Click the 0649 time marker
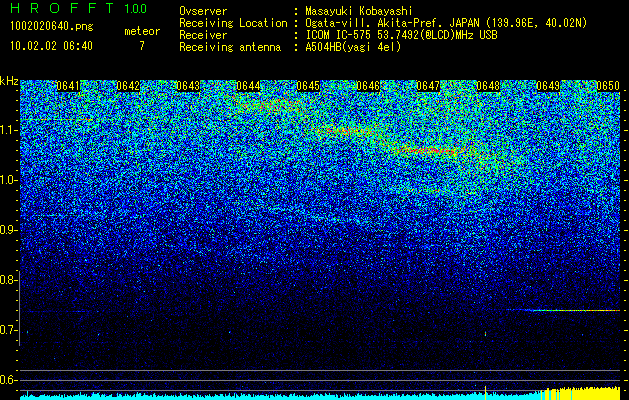 click(548, 86)
